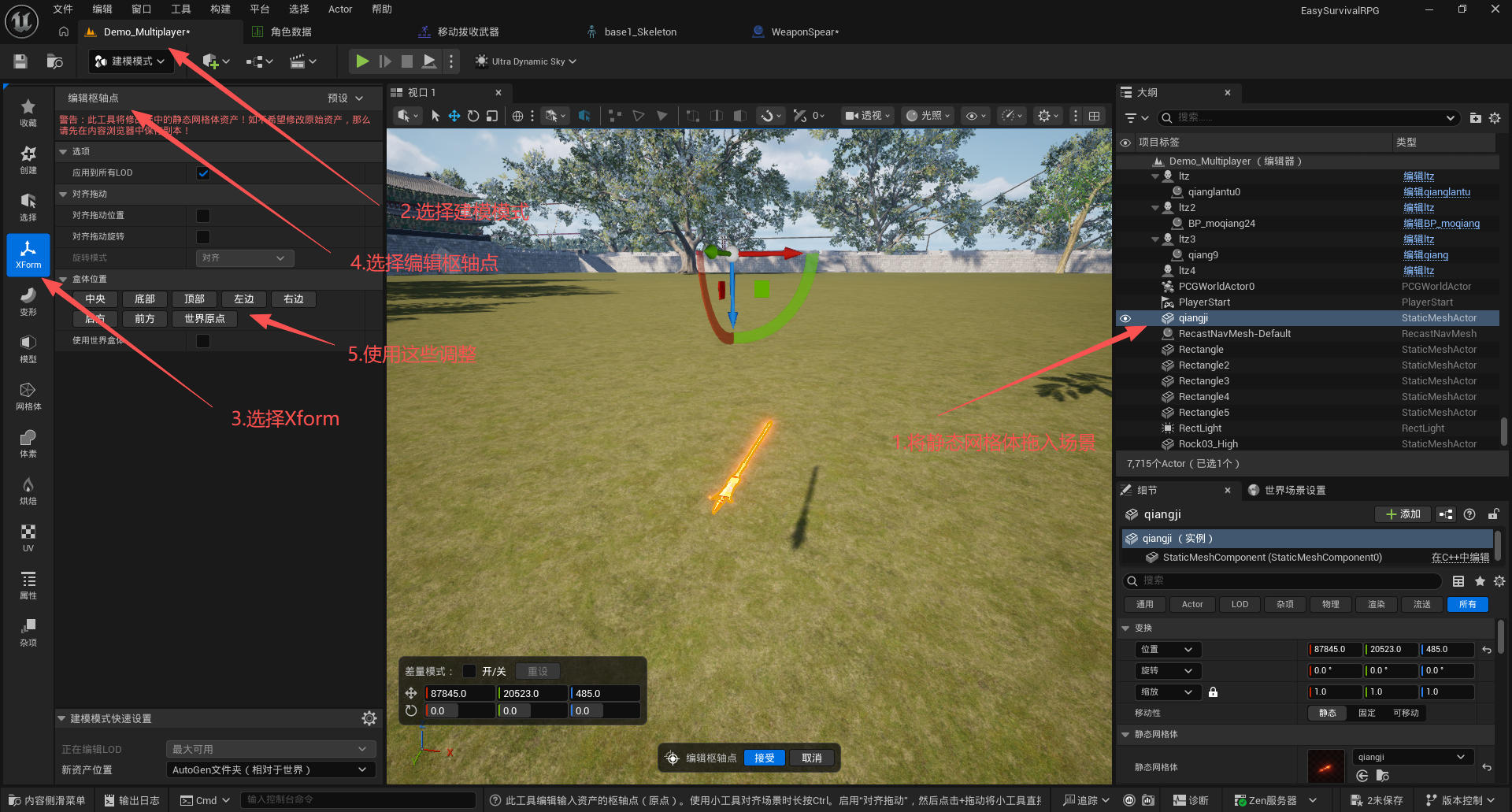The image size is (1512, 812).
Task: Collapse the 盒体位置 section
Action: [63, 279]
